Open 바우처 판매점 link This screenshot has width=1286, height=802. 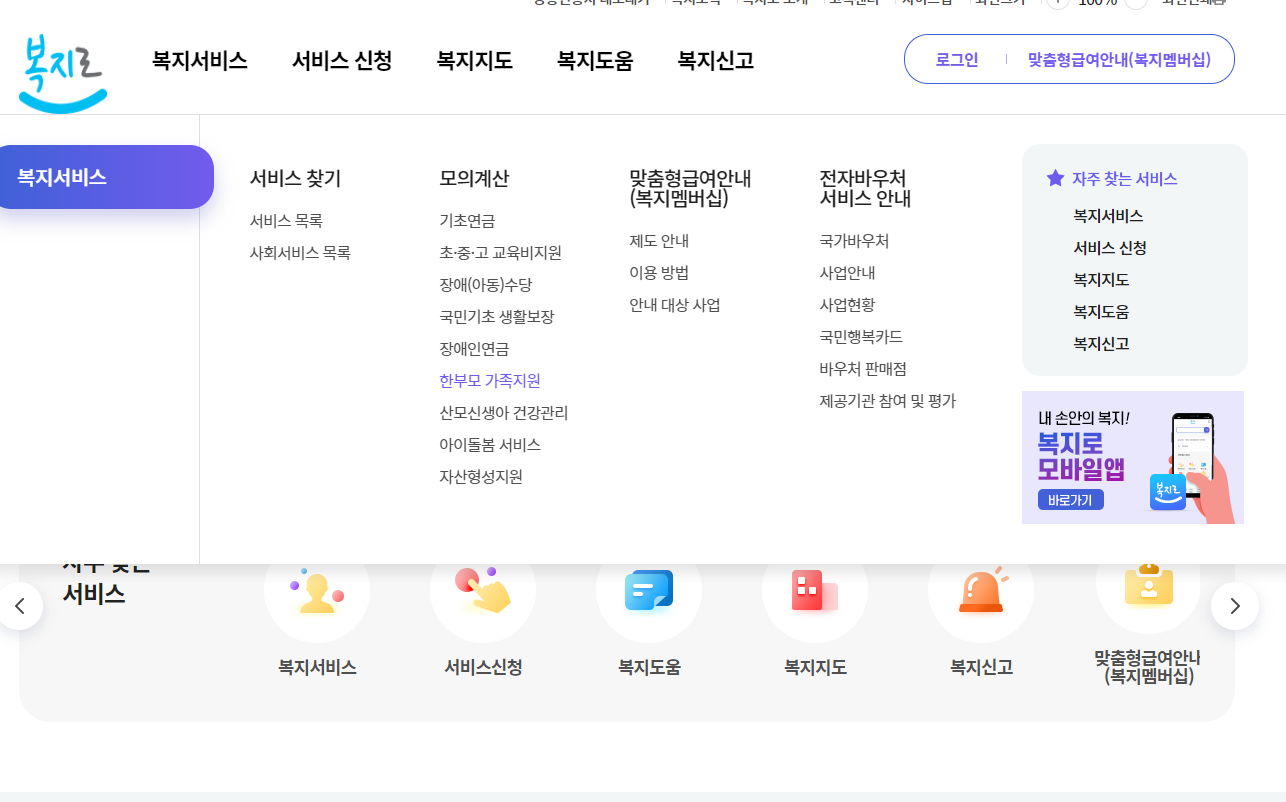pos(863,368)
